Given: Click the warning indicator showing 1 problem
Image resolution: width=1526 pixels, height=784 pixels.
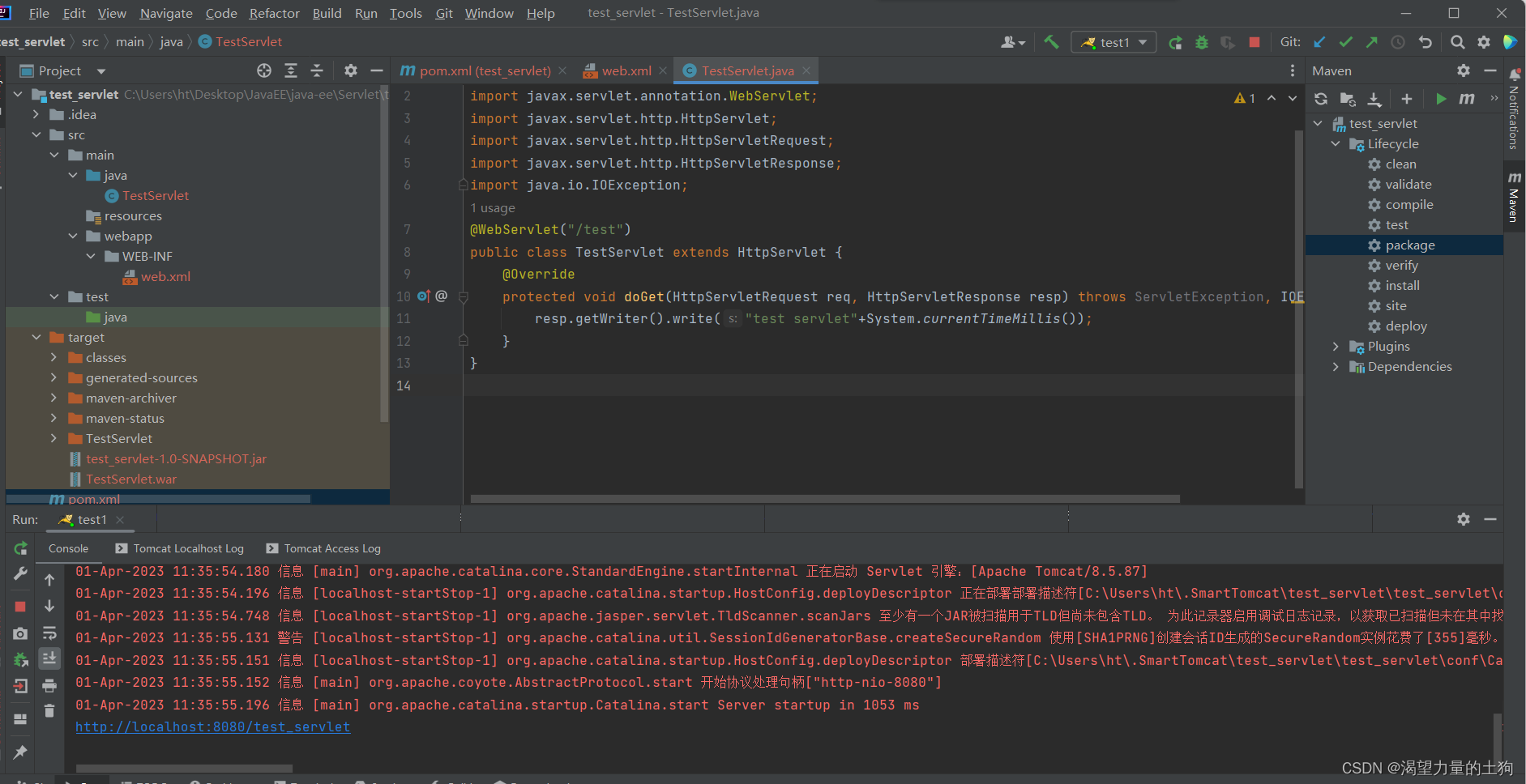Looking at the screenshot, I should [1245, 98].
